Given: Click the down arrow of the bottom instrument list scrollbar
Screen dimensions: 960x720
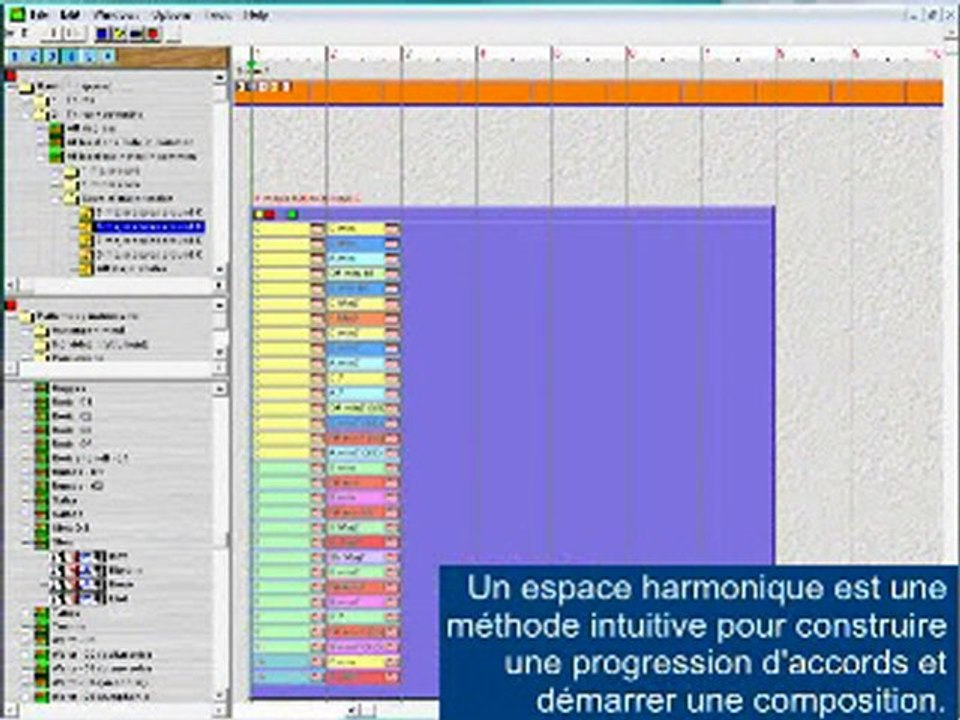Looking at the screenshot, I should pyautogui.click(x=220, y=696).
